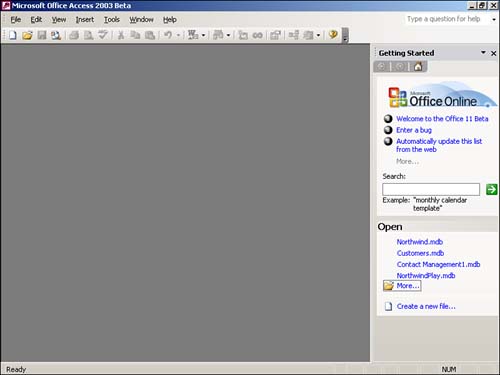This screenshot has width=500, height=375.
Task: Click the Ready status bar text
Action: pos(16,369)
